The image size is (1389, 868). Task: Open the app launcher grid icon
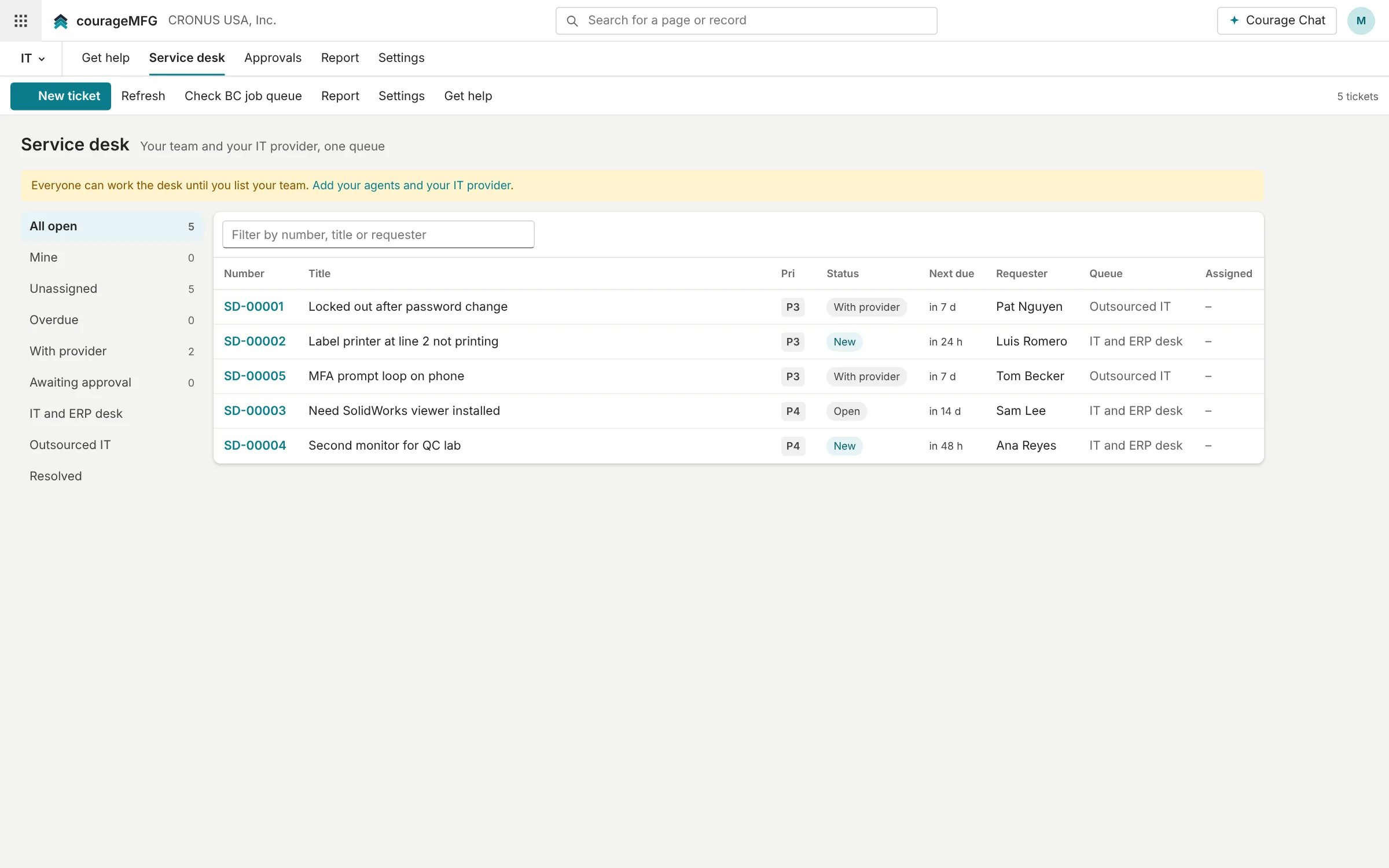point(21,21)
